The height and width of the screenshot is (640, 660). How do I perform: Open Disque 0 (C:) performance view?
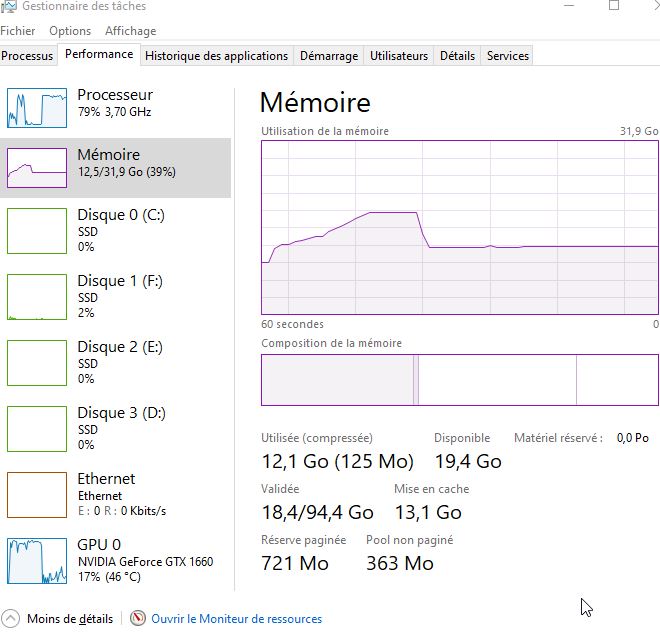coord(37,230)
